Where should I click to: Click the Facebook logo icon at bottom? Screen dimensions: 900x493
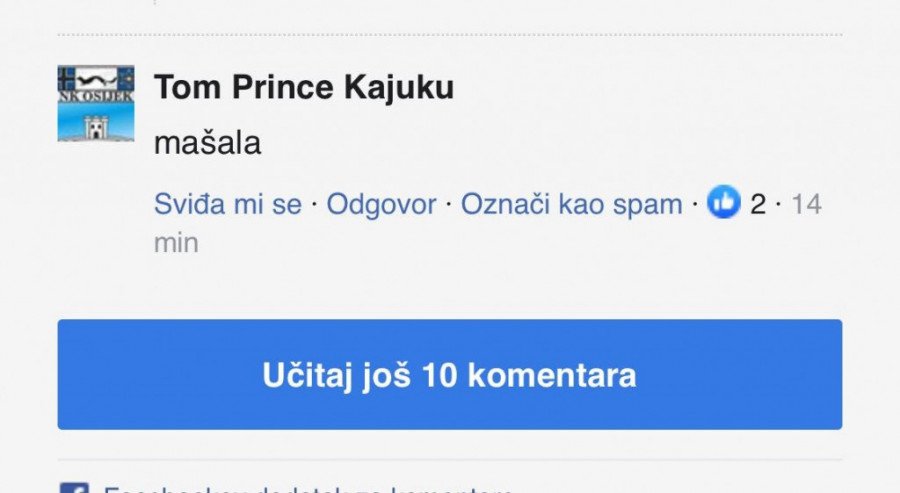point(74,489)
